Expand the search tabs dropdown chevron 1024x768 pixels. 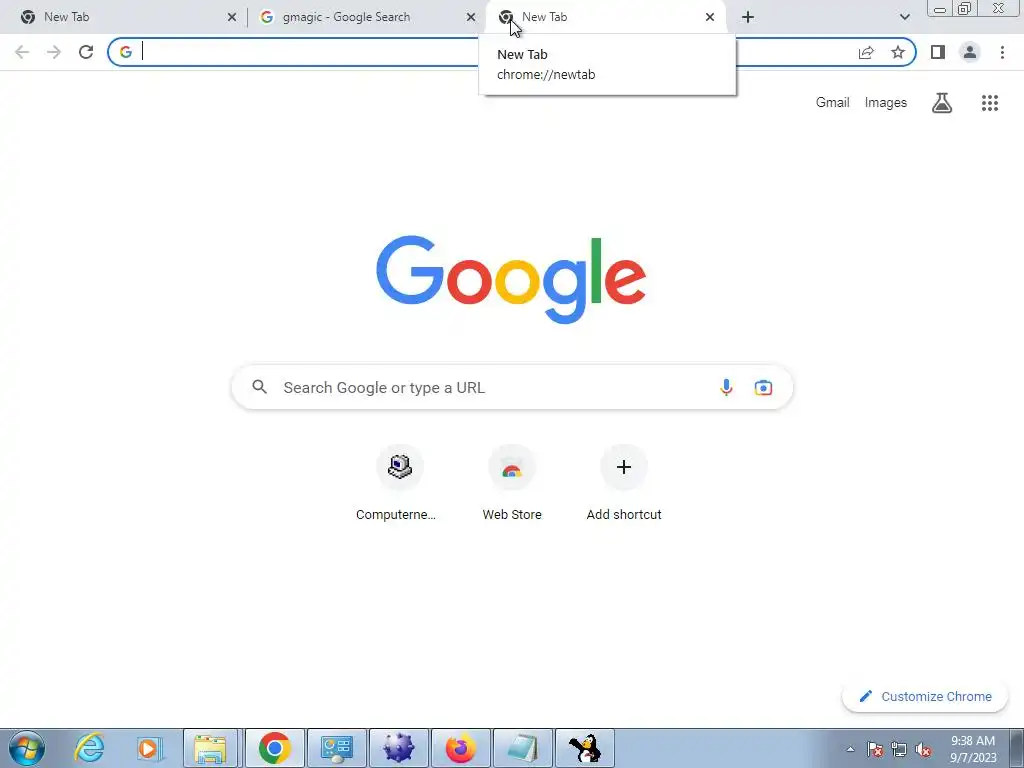[904, 17]
